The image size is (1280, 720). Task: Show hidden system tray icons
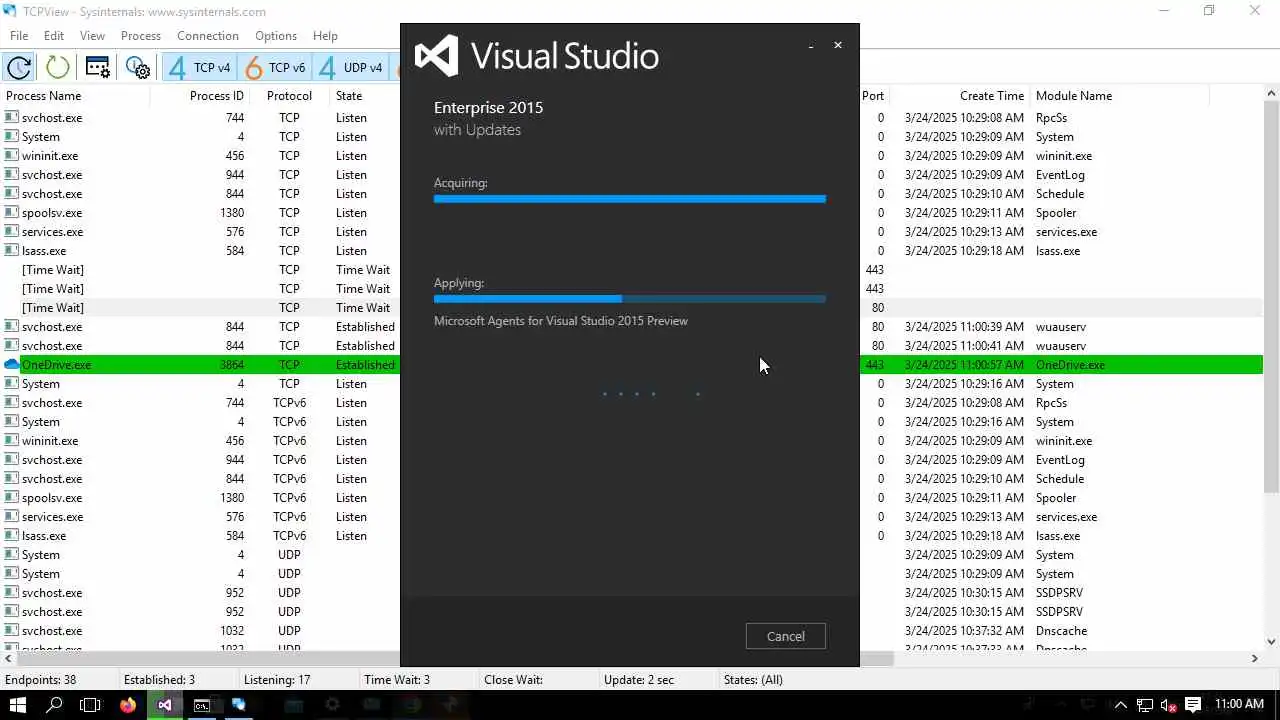[1121, 705]
